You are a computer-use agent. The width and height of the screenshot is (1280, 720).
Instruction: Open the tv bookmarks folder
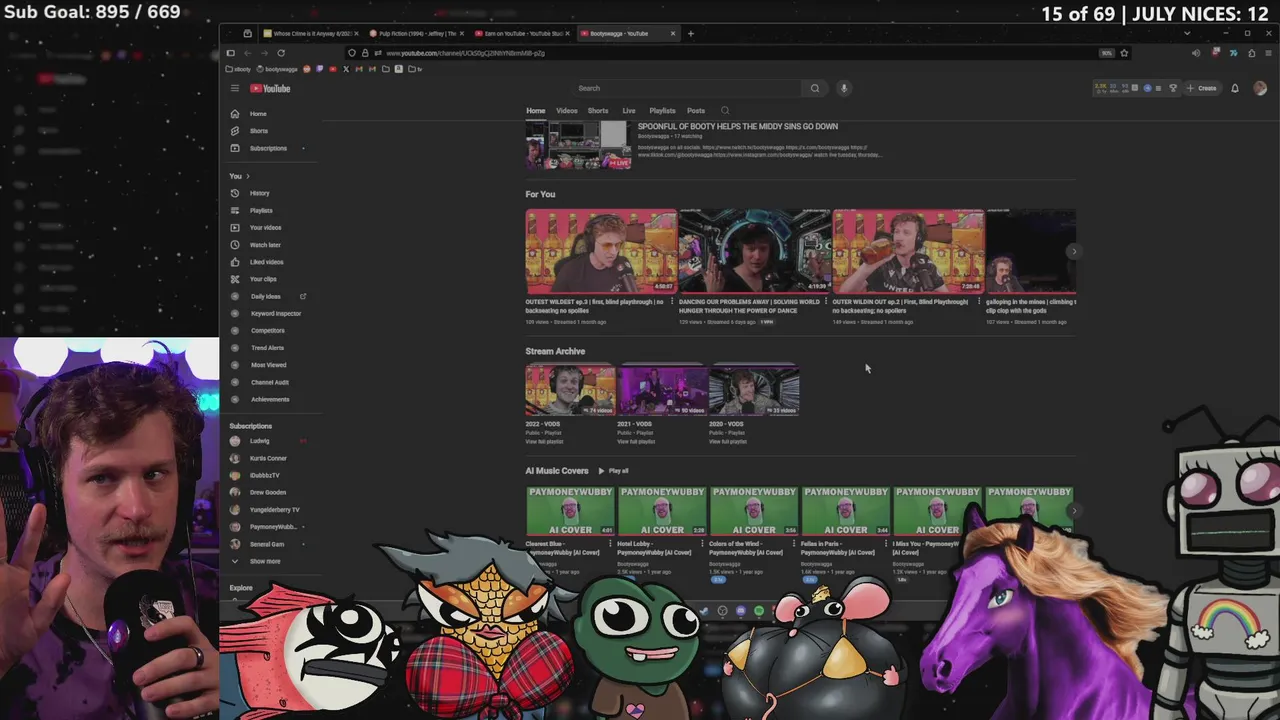(416, 69)
